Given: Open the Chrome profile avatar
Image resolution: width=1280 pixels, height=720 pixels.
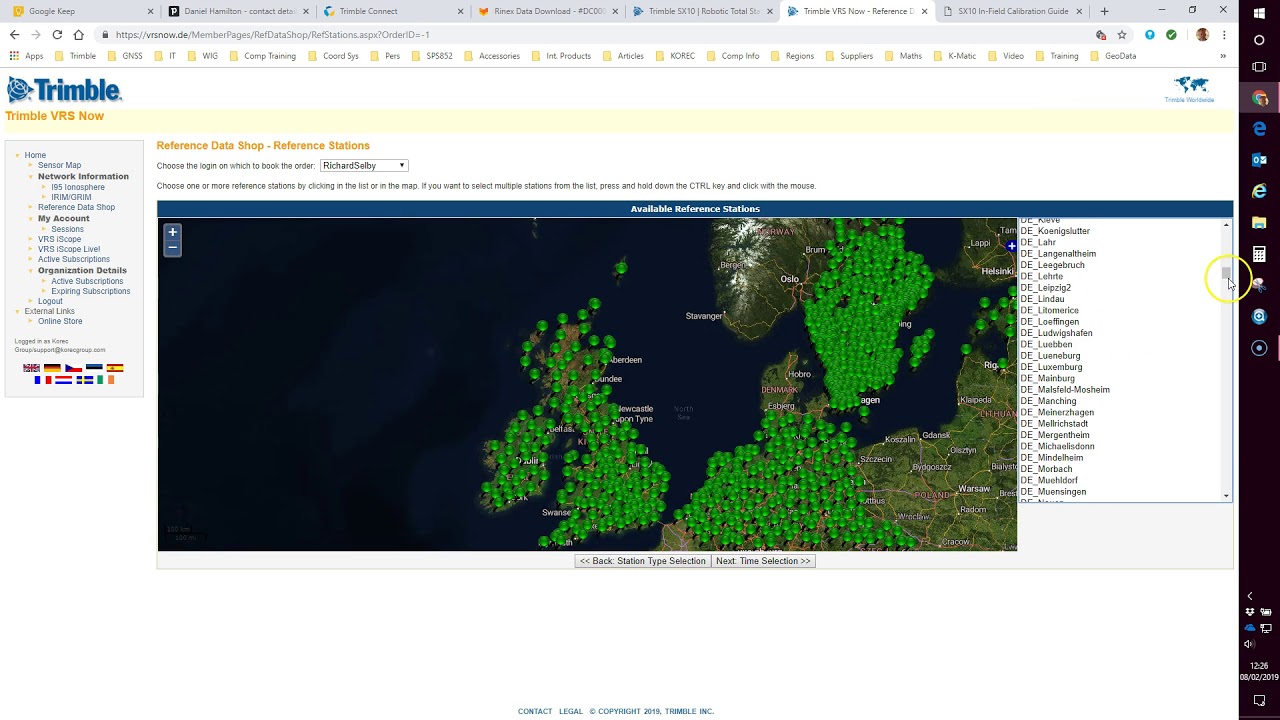Looking at the screenshot, I should tap(1202, 35).
